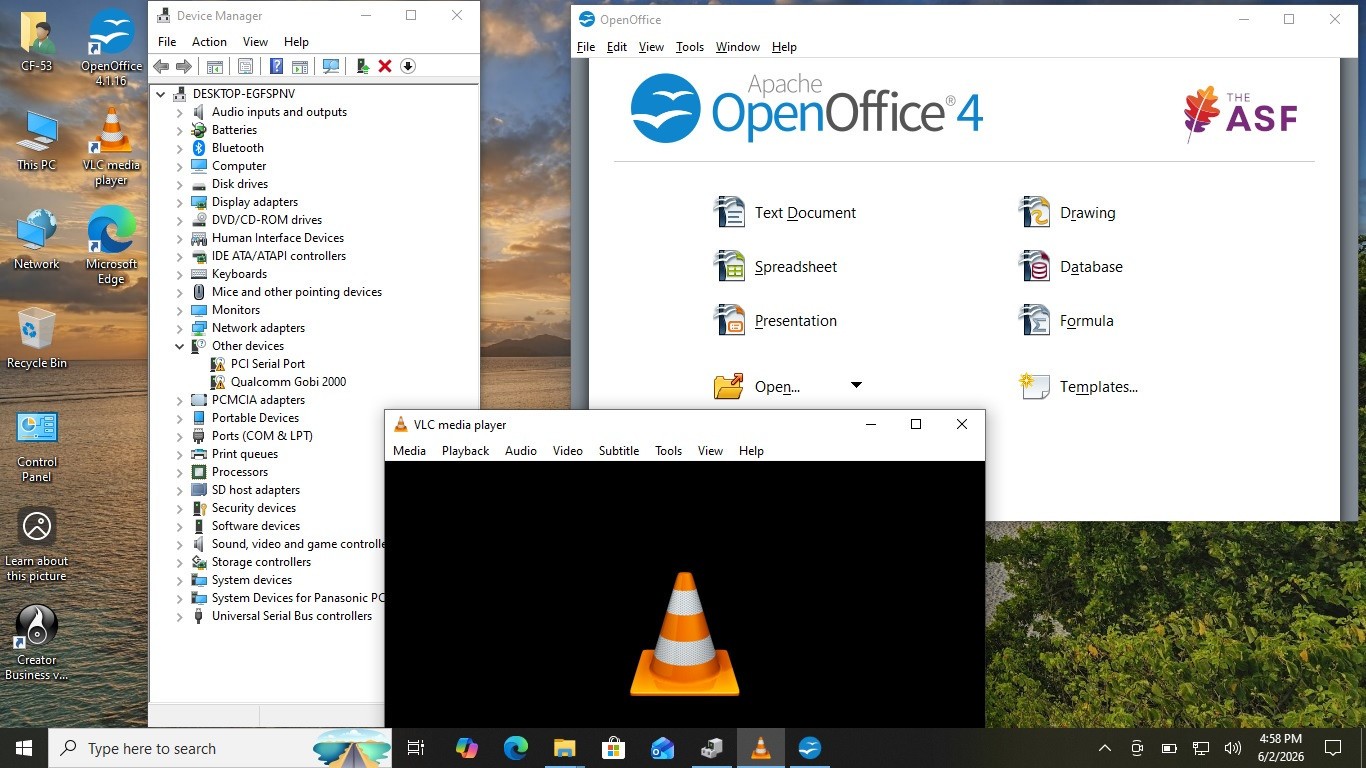This screenshot has width=1366, height=768.
Task: Click the red X uninstall device icon
Action: 385,66
